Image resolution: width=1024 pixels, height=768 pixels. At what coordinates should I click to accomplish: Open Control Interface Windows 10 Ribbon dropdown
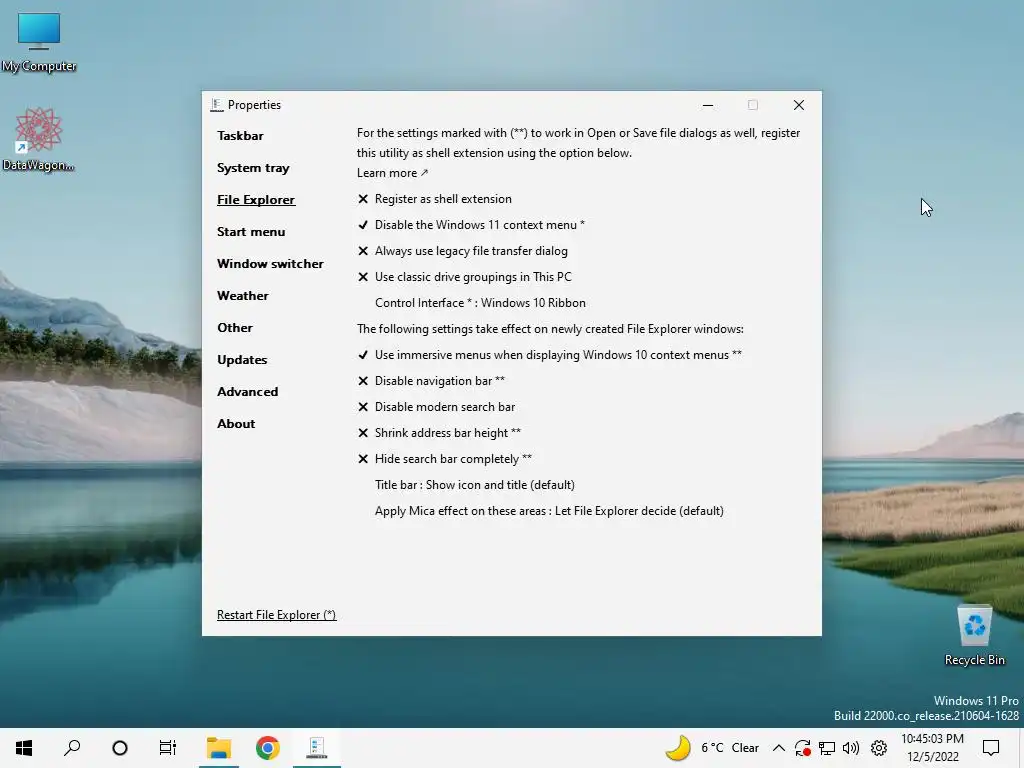click(x=480, y=303)
